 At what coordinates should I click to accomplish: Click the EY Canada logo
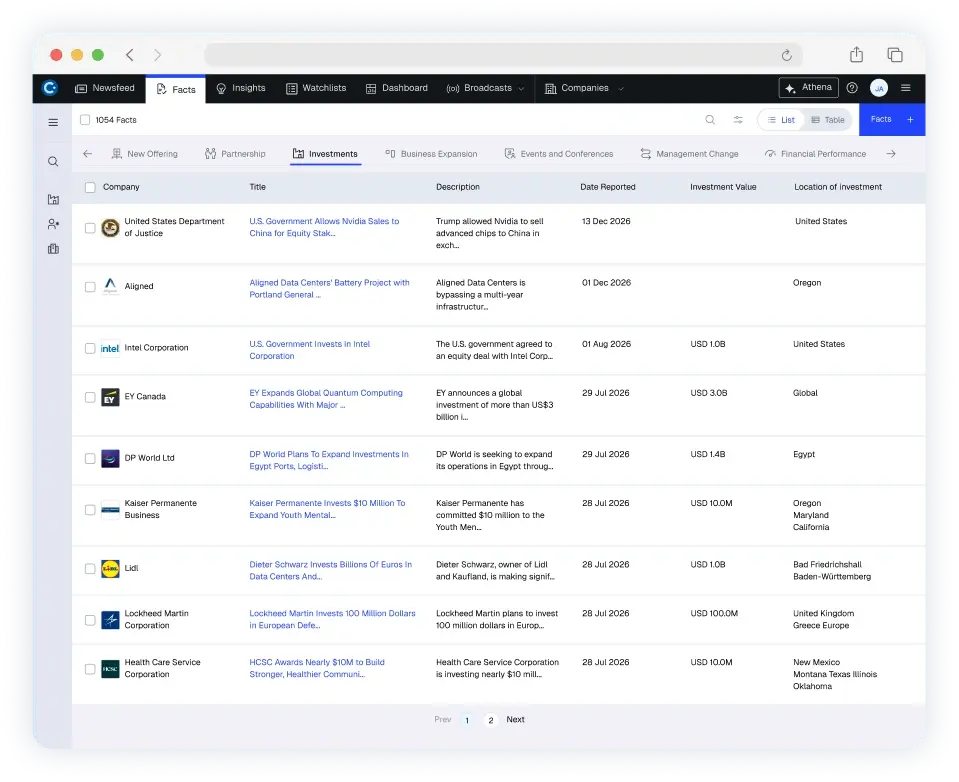[110, 397]
